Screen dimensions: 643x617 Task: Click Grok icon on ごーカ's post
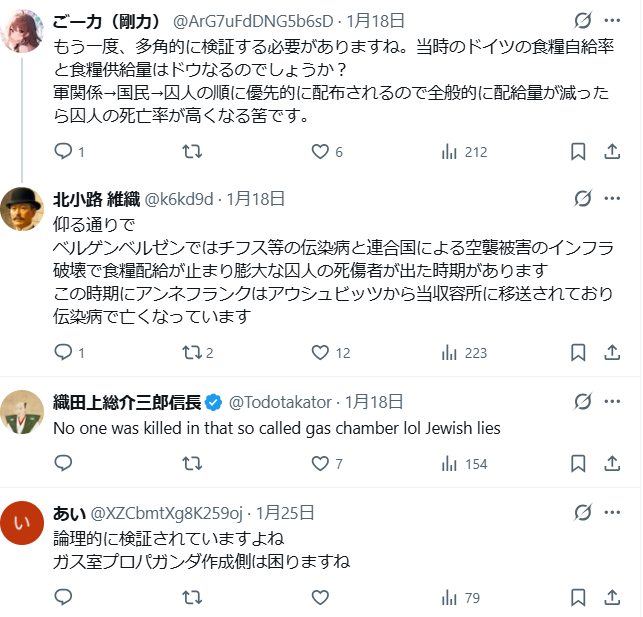(x=583, y=20)
